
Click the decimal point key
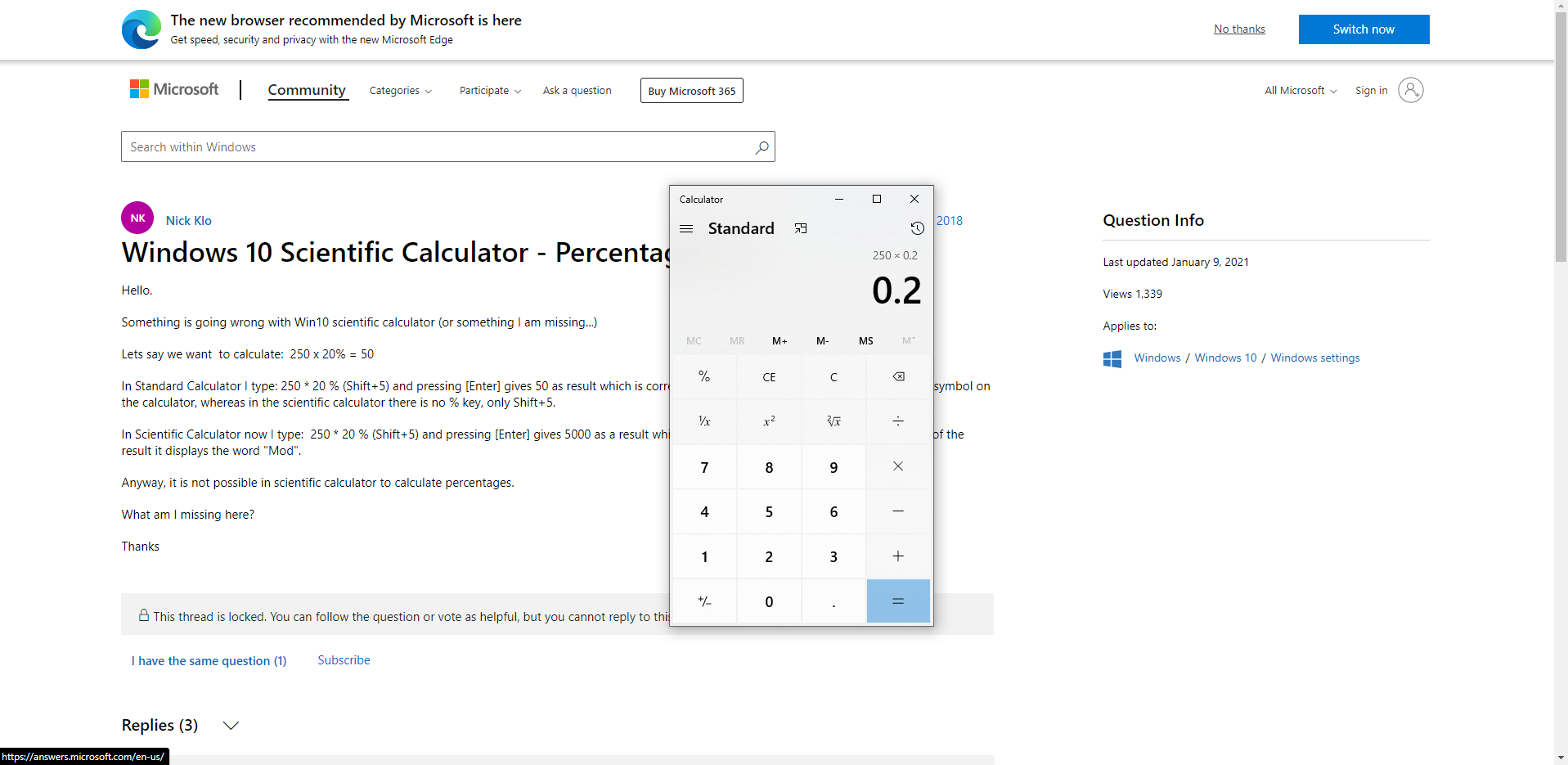tap(833, 601)
